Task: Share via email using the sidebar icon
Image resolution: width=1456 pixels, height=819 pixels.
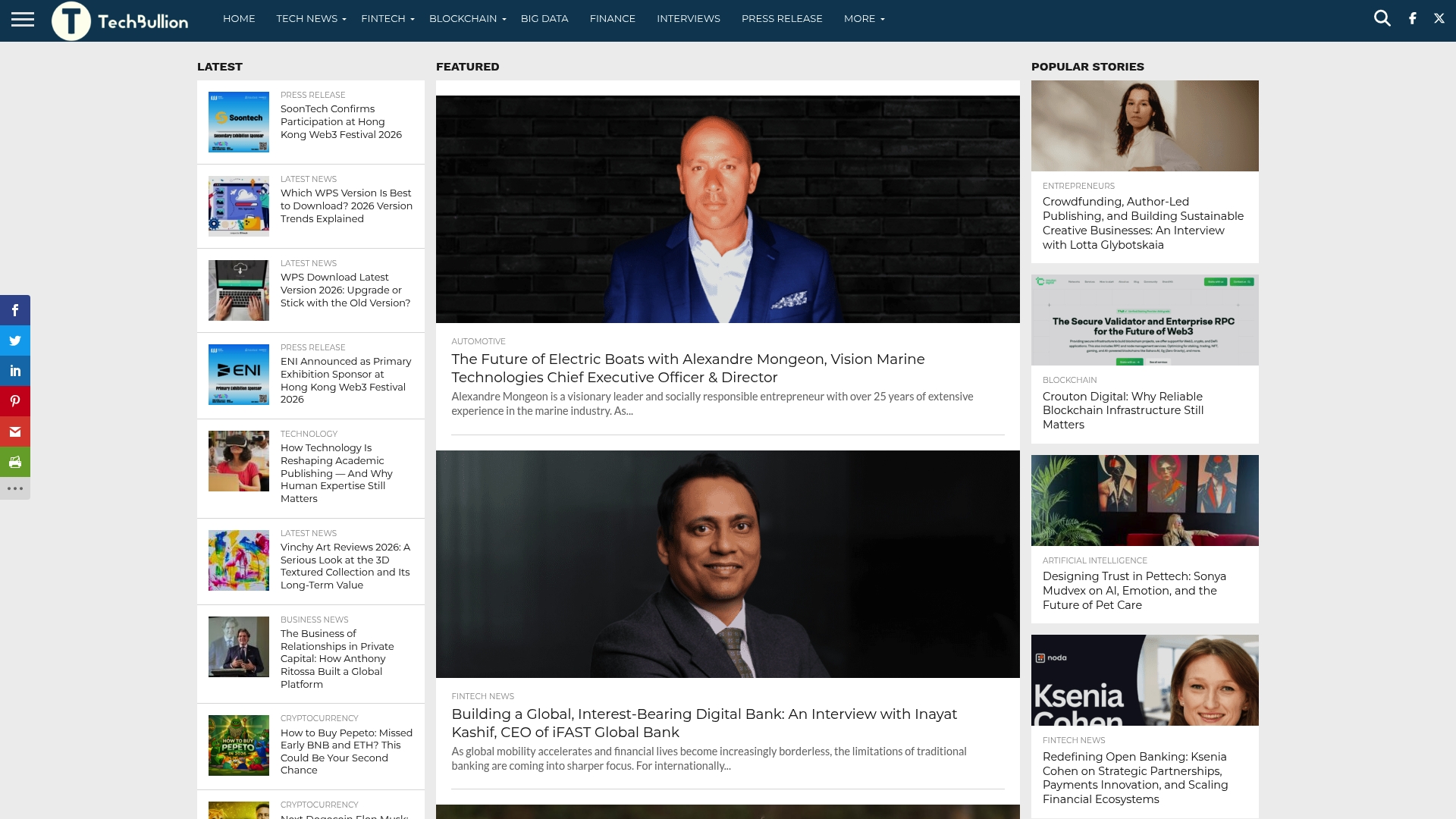Action: [x=15, y=431]
